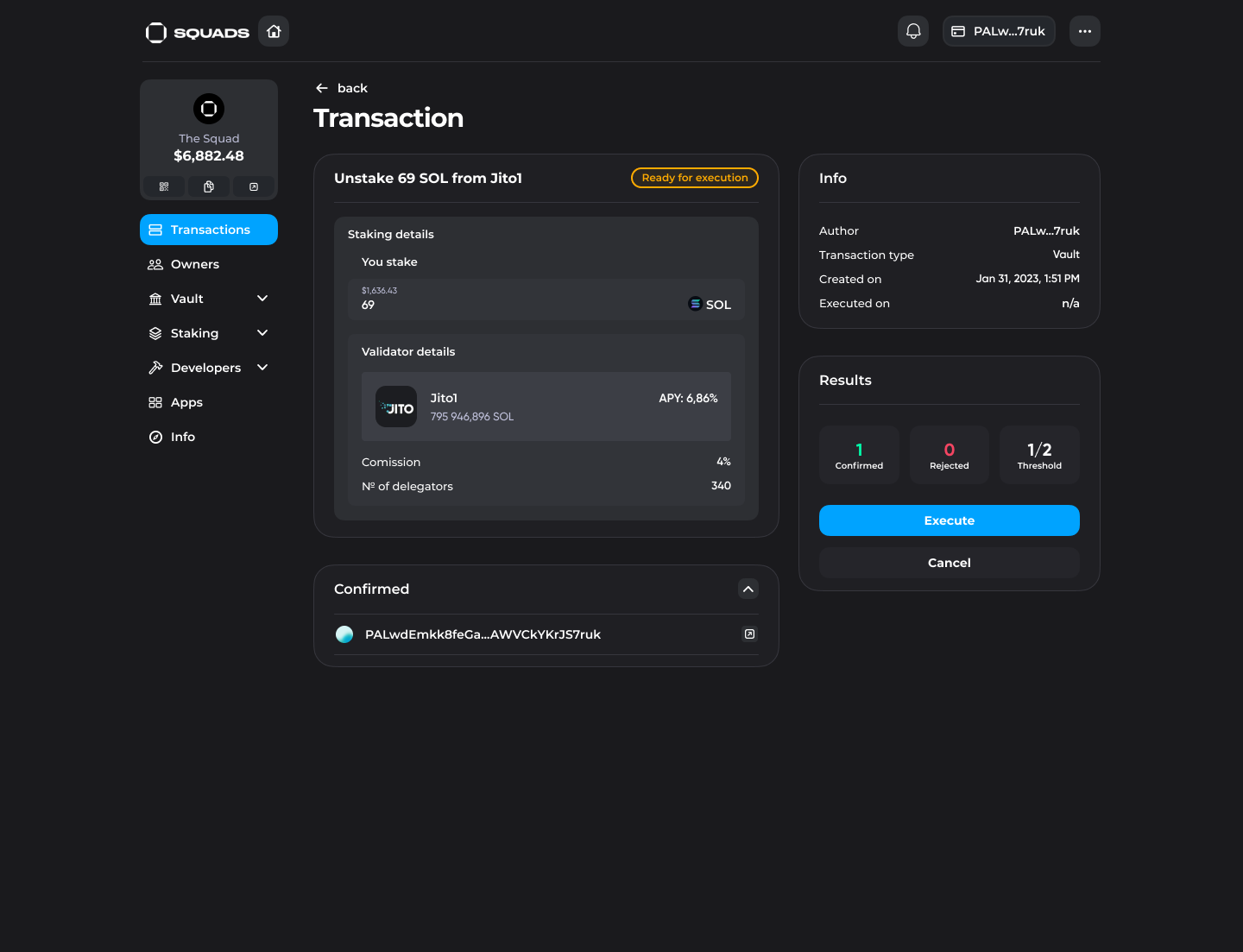Open the home icon next to Squads logo
This screenshot has width=1243, height=952.
pos(274,31)
